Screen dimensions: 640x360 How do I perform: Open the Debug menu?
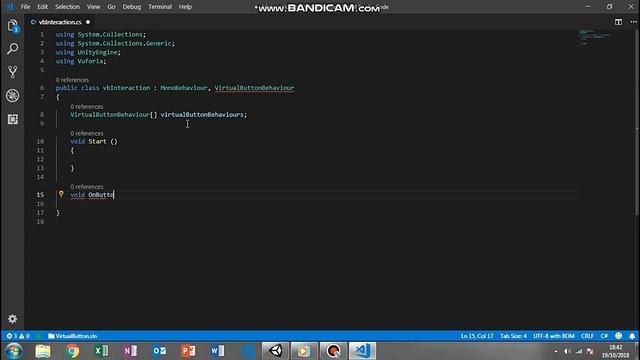pyautogui.click(x=131, y=7)
